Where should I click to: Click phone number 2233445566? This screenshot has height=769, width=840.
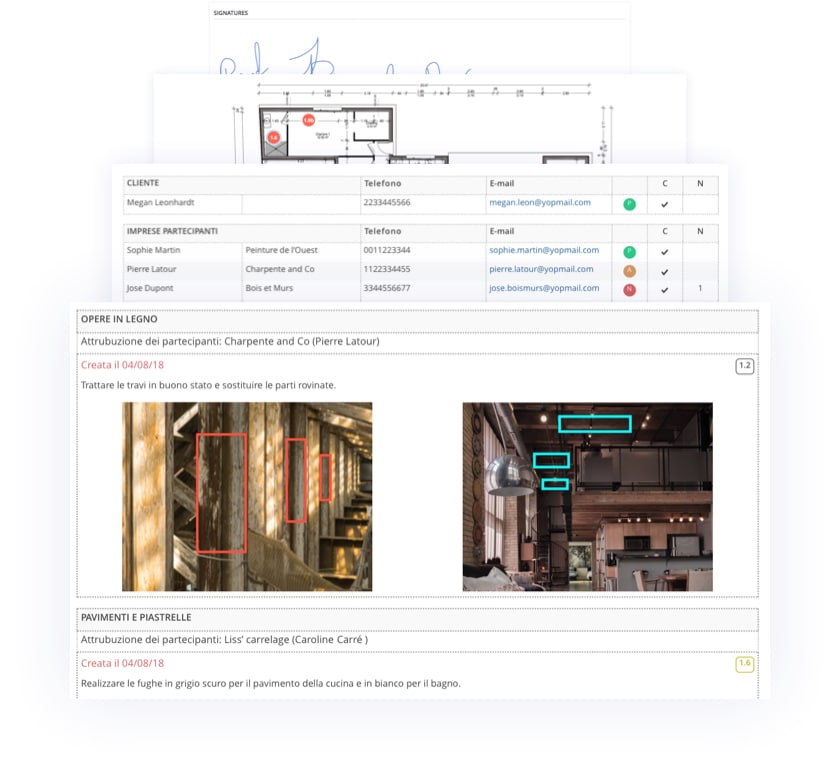tap(387, 203)
